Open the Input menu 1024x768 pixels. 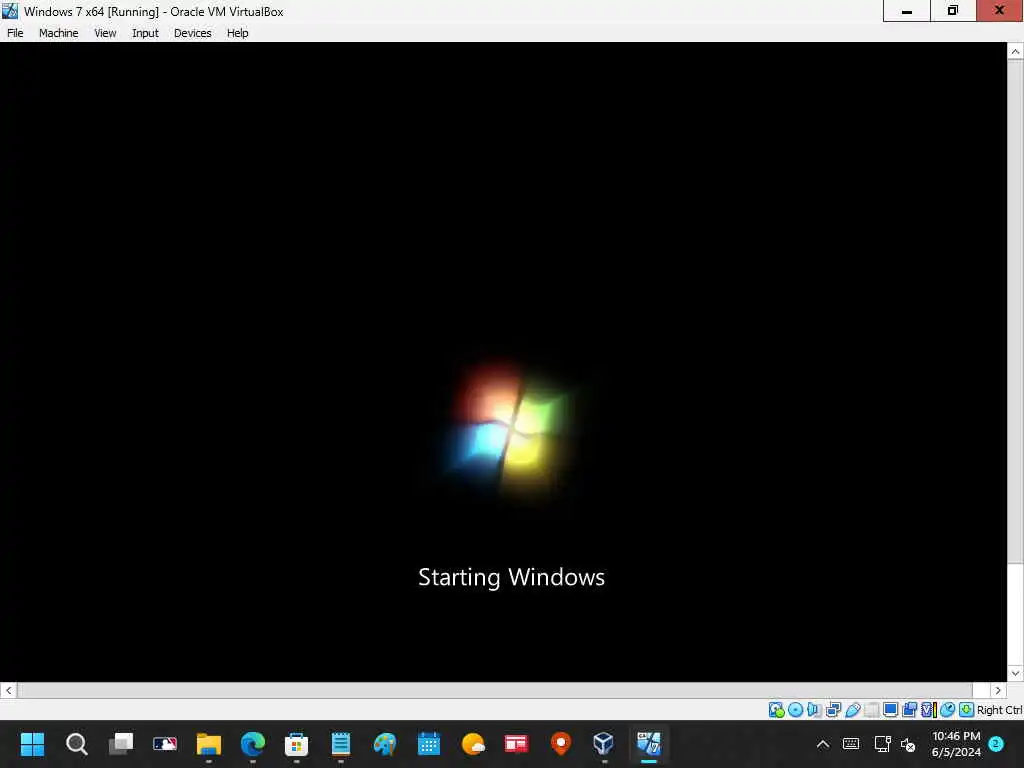click(145, 33)
